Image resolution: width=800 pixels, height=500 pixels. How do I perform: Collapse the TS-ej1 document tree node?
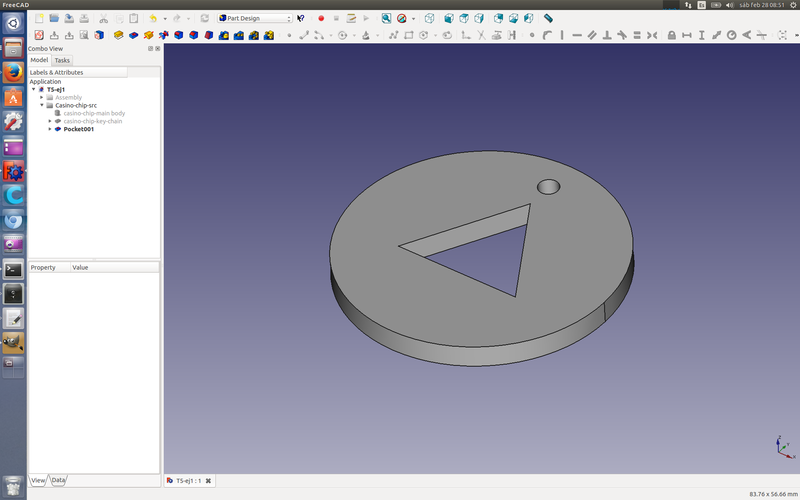tap(34, 89)
